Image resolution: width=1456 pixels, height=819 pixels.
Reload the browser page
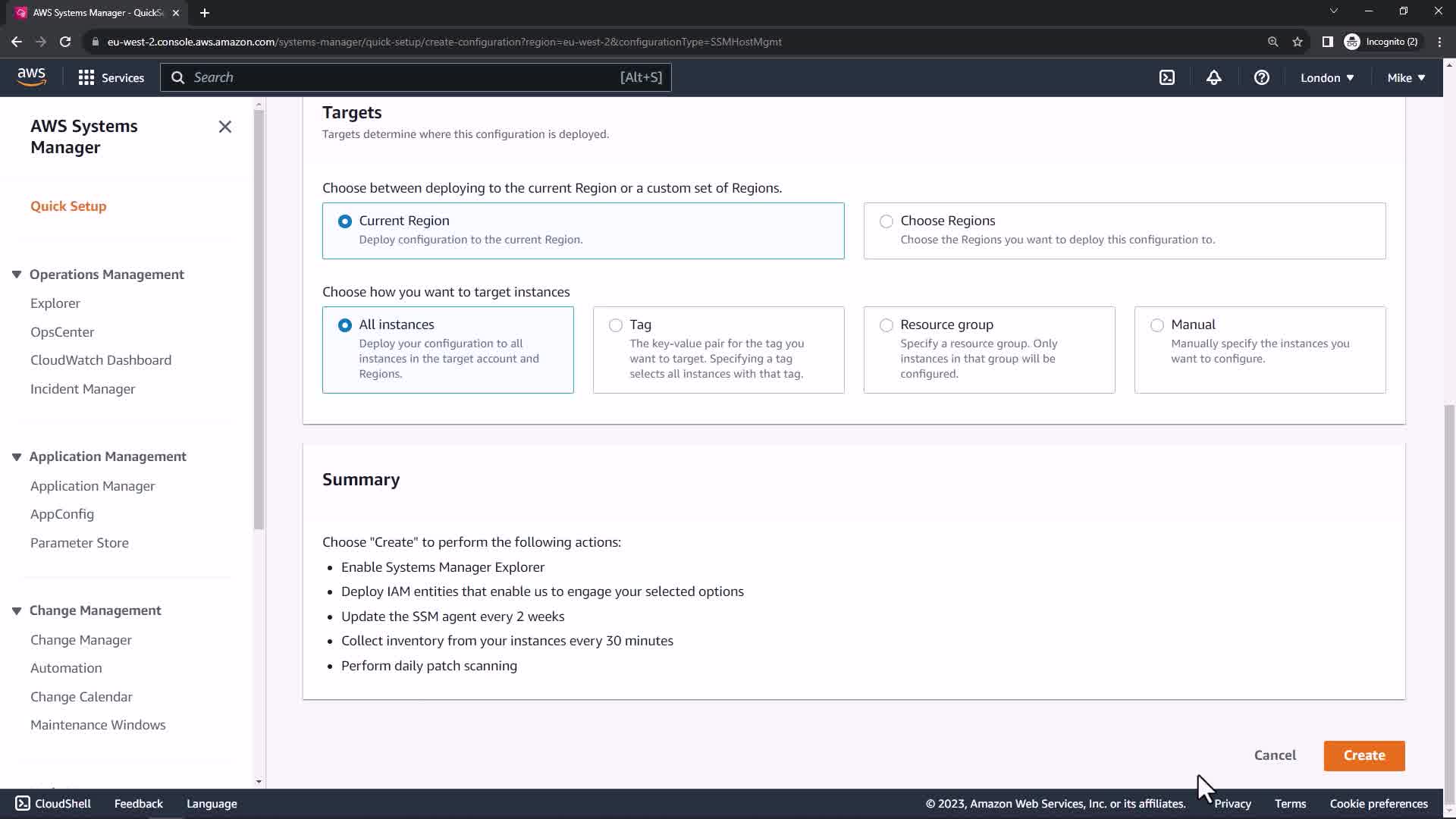[65, 42]
